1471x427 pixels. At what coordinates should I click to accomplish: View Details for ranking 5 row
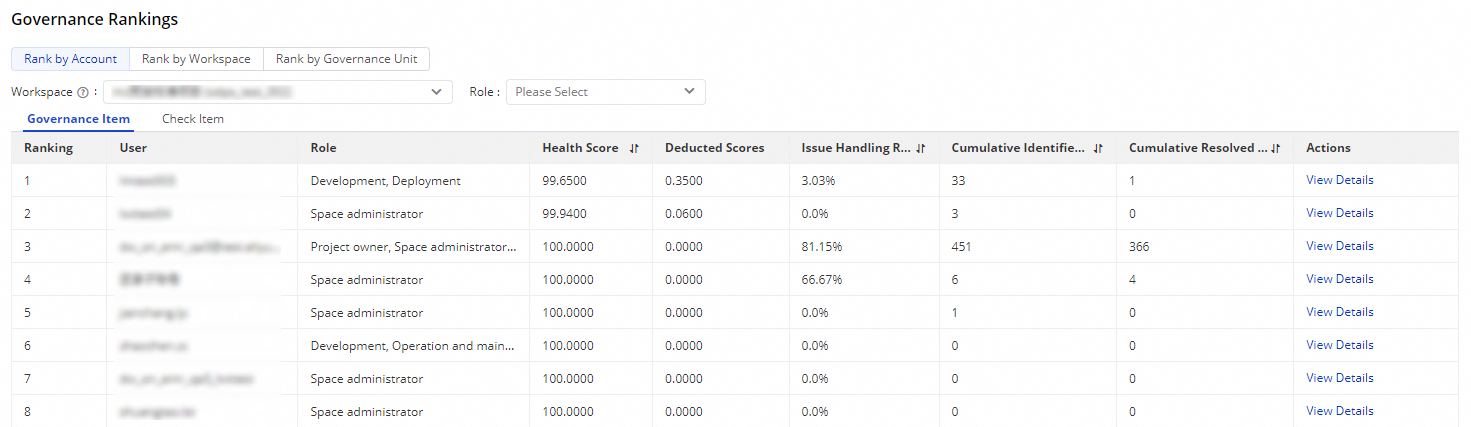pos(1340,312)
